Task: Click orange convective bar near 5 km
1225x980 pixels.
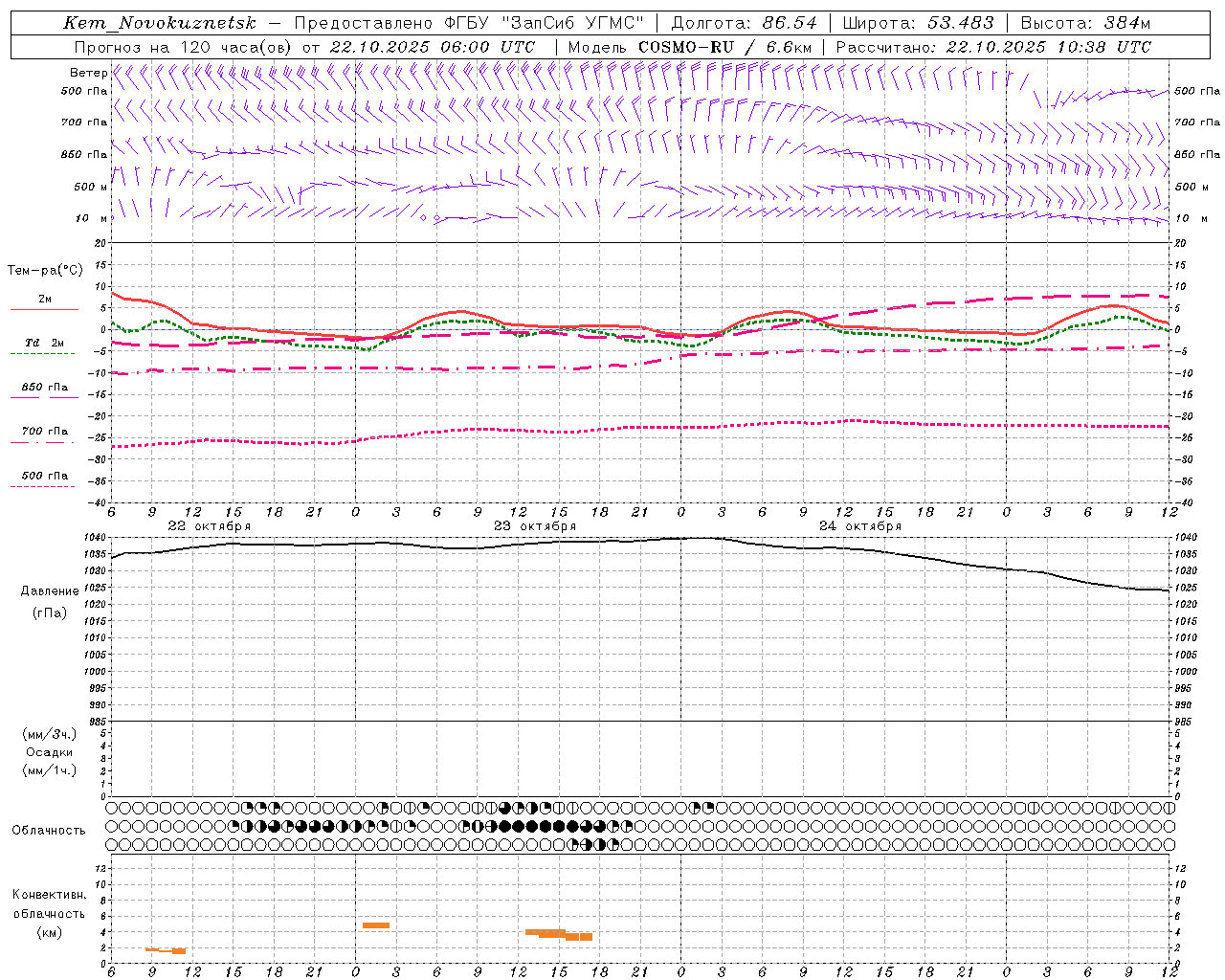Action: [376, 925]
